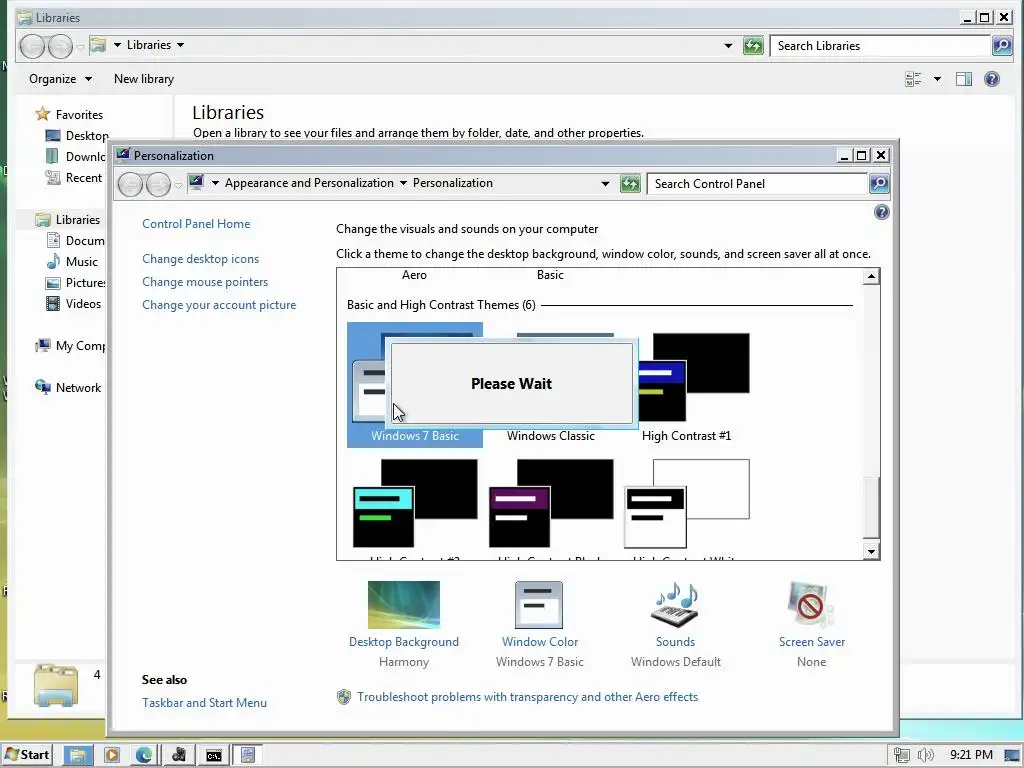Toggle the Libraries preview pane icon
This screenshot has width=1024, height=768.
pos(963,79)
